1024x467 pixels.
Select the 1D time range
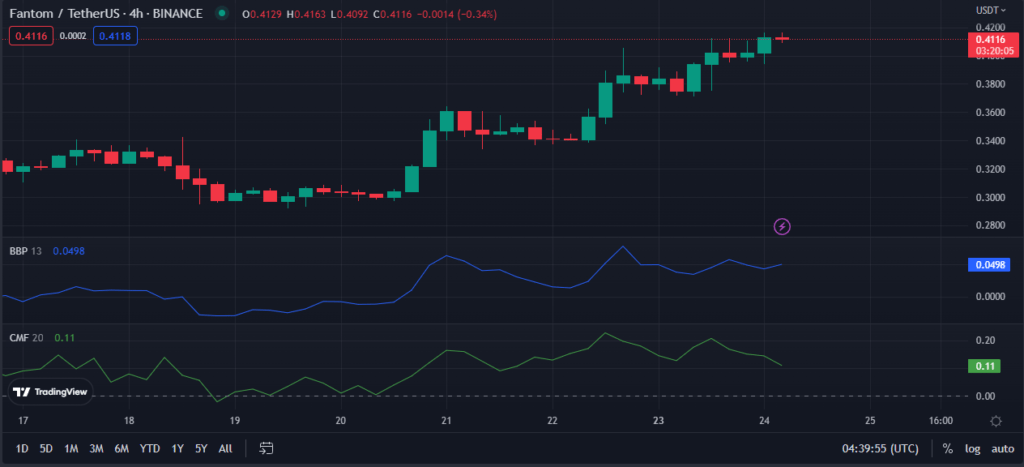[x=22, y=449]
